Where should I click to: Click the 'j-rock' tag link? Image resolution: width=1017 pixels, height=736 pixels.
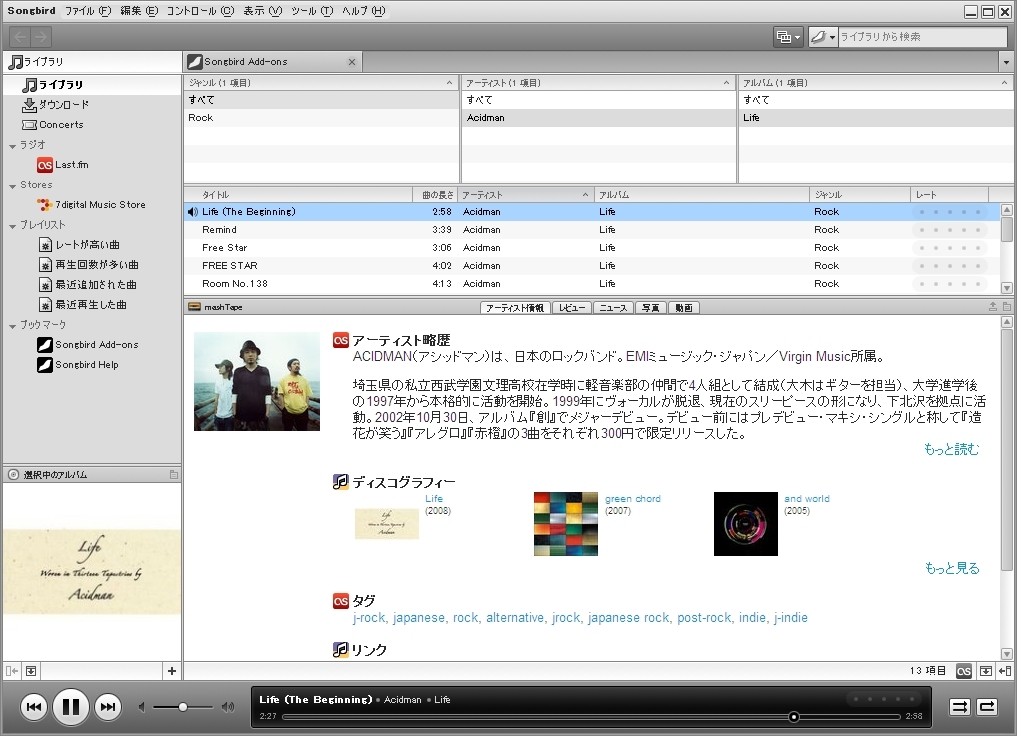click(369, 618)
